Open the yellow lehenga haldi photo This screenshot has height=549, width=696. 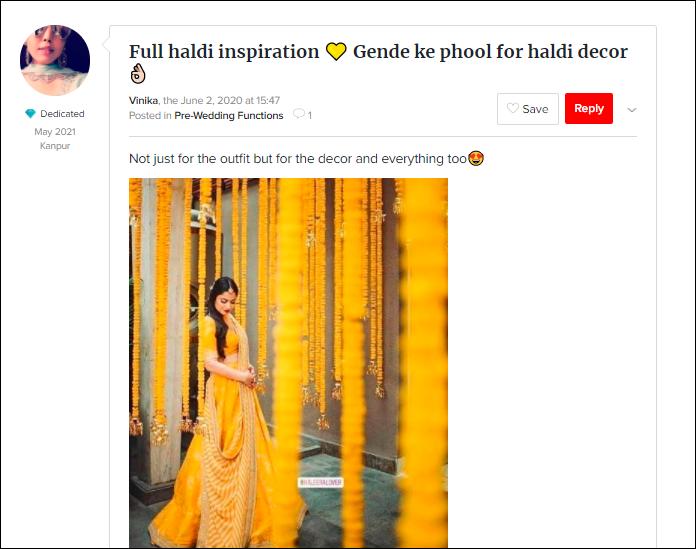(289, 363)
